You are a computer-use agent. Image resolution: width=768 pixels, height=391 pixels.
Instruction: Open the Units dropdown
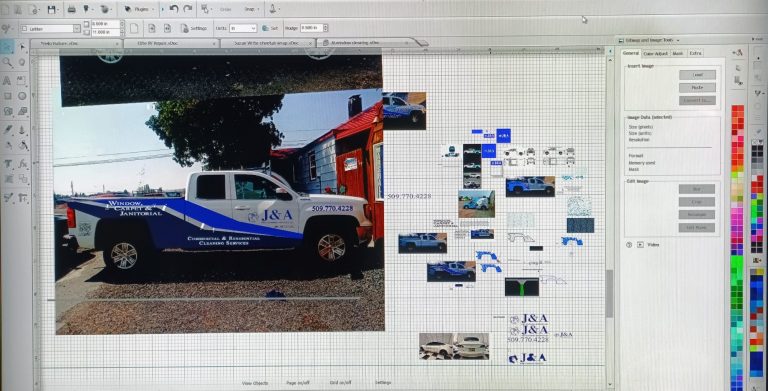[x=243, y=28]
